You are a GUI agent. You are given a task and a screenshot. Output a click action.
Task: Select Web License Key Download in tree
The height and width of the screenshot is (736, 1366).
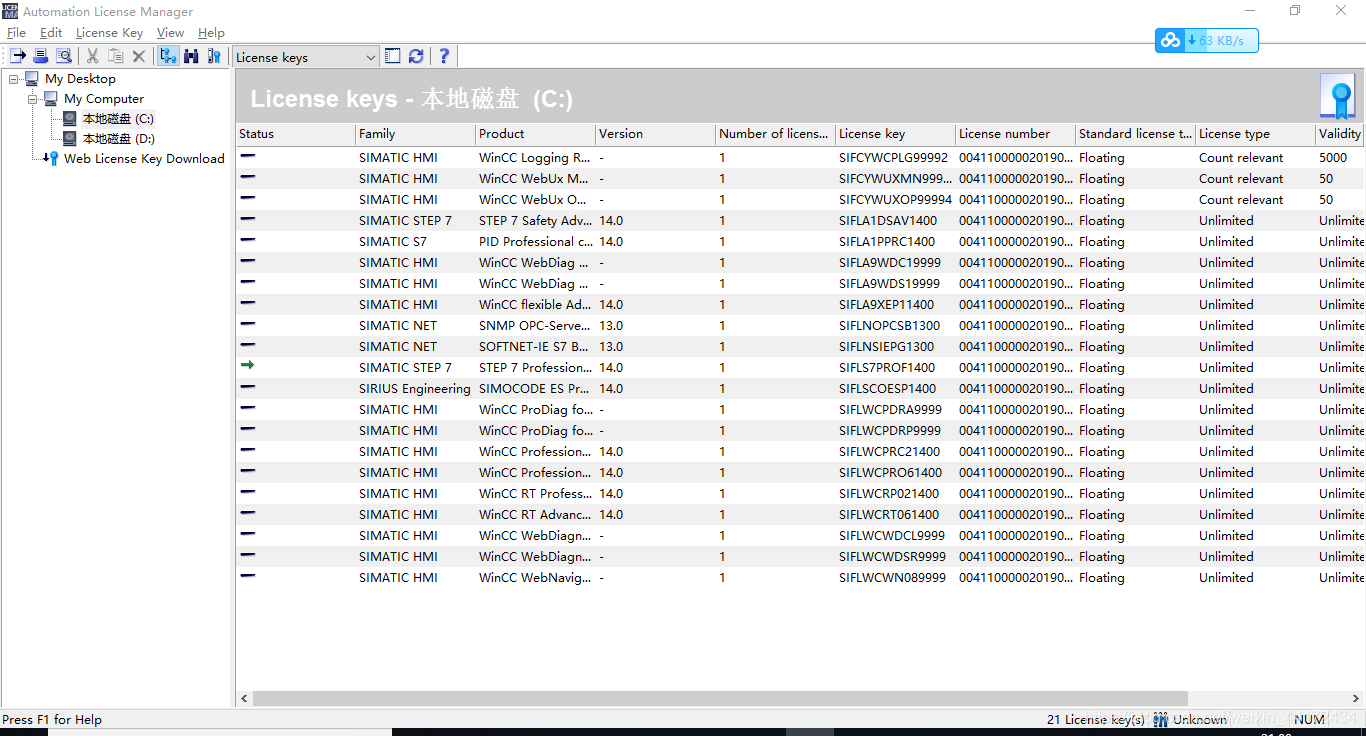(144, 159)
